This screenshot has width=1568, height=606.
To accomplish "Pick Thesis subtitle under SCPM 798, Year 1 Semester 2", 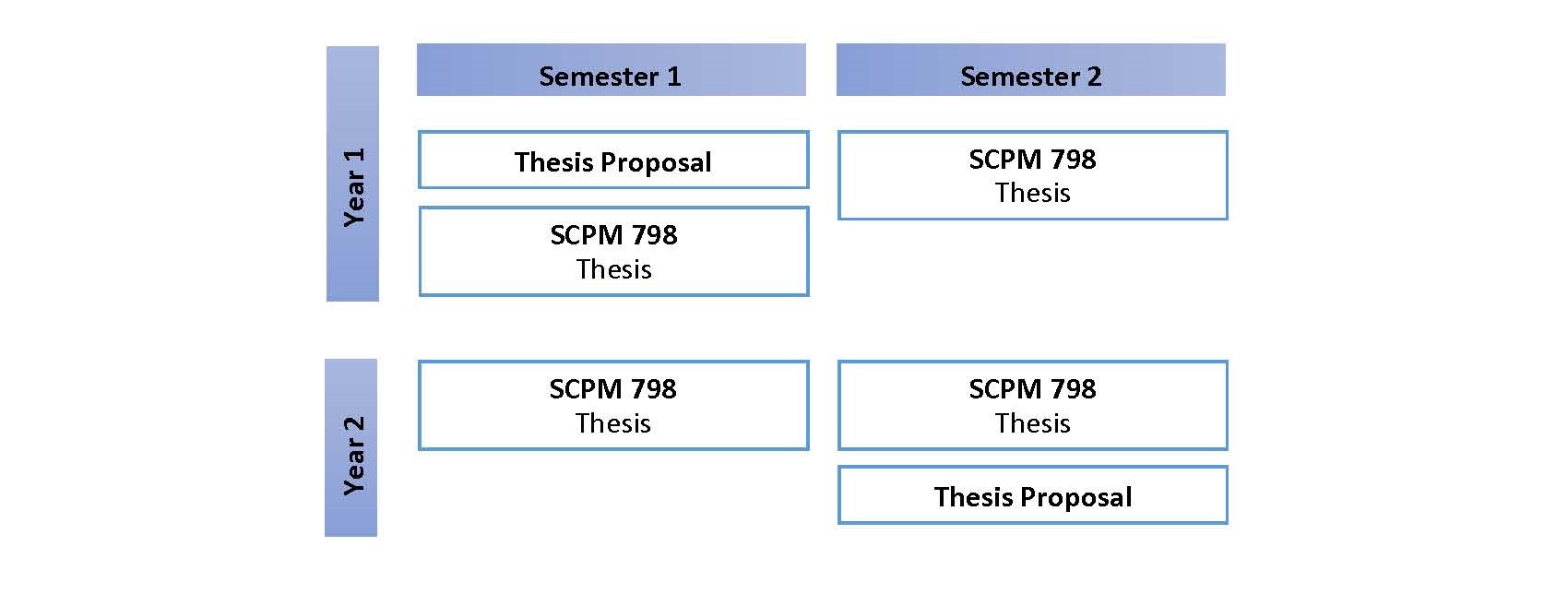I will click(x=1032, y=194).
